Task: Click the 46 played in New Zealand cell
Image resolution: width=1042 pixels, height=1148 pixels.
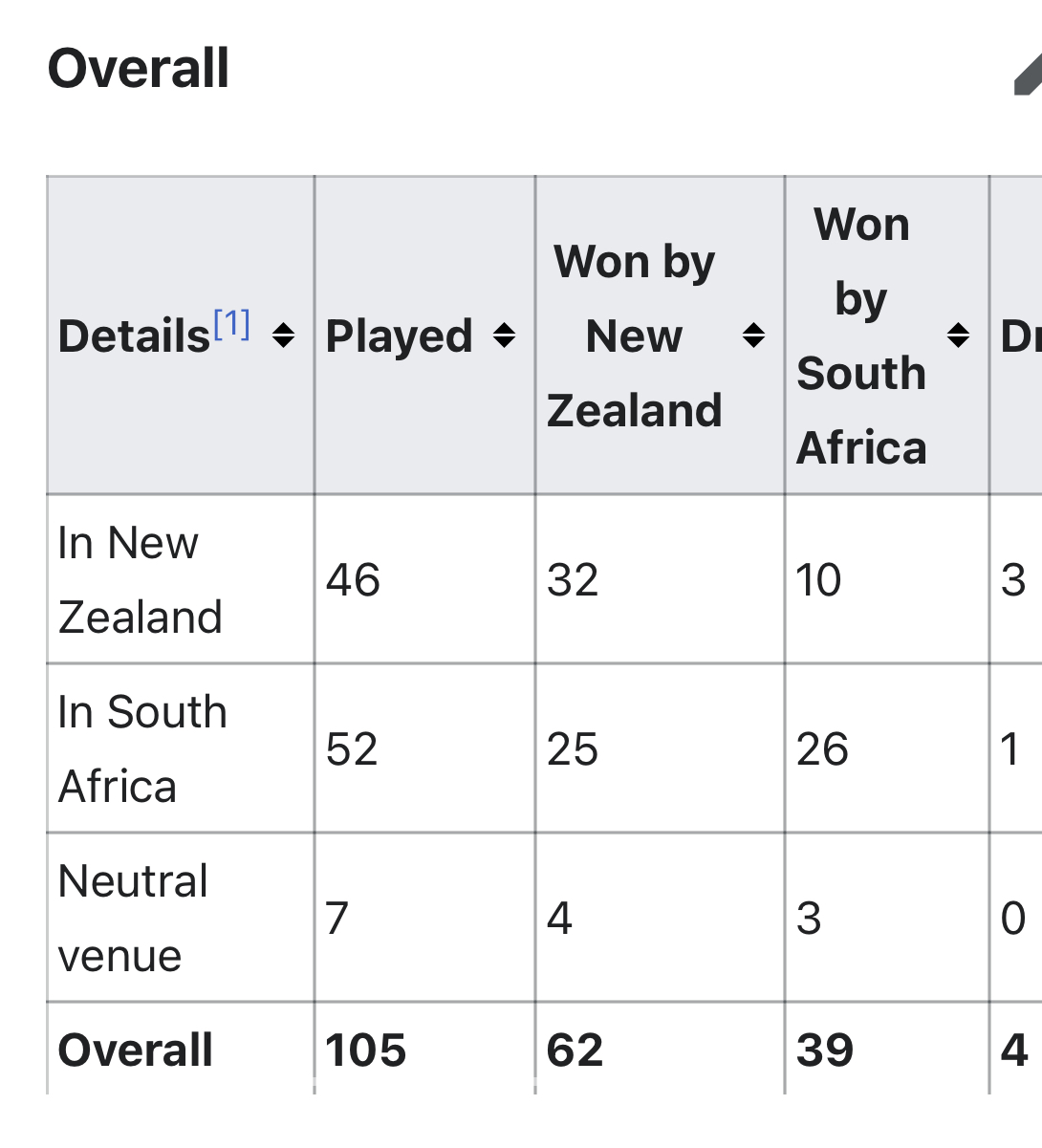Action: pos(353,580)
